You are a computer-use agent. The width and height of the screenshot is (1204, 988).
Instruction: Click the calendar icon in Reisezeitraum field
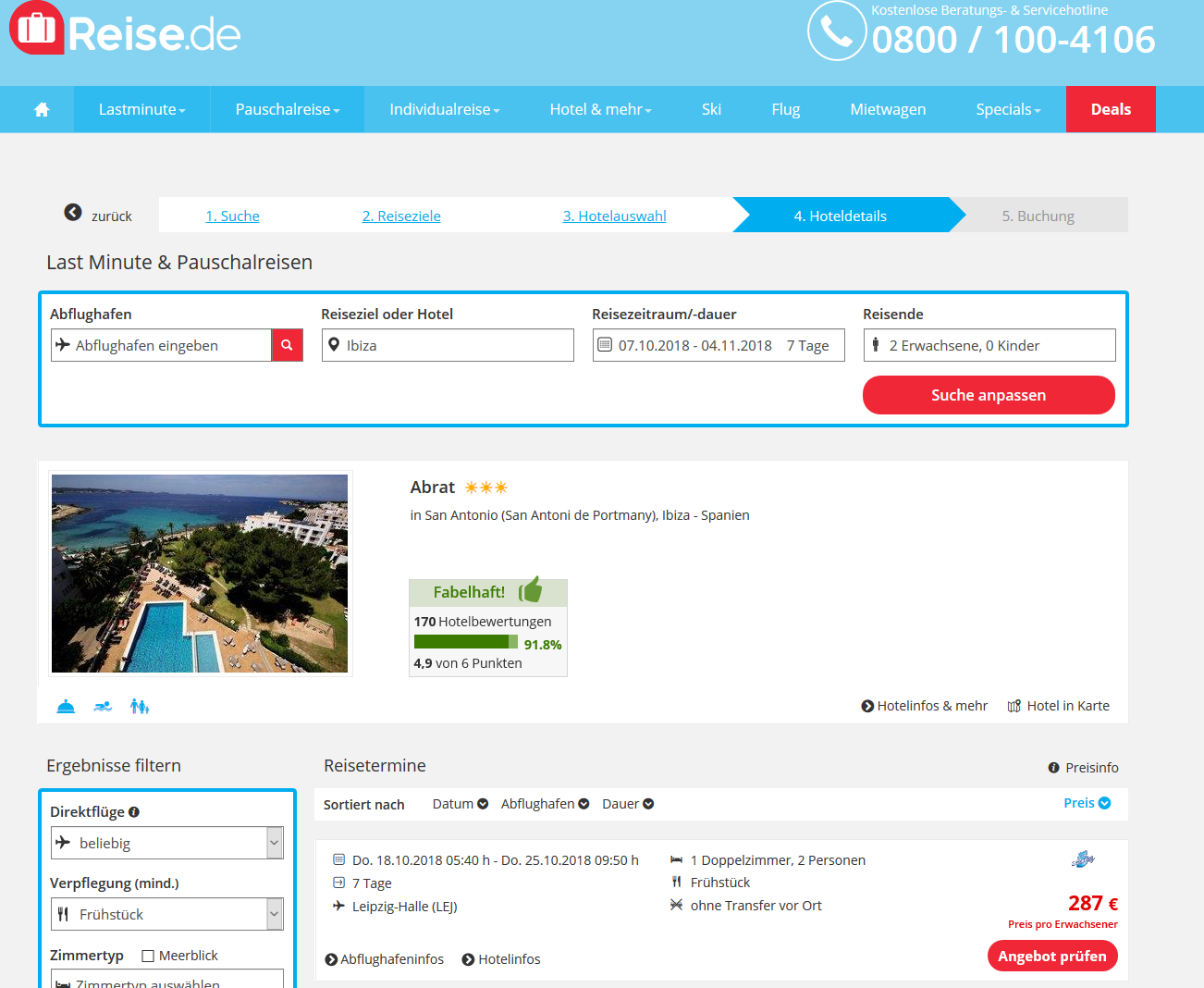[x=605, y=345]
